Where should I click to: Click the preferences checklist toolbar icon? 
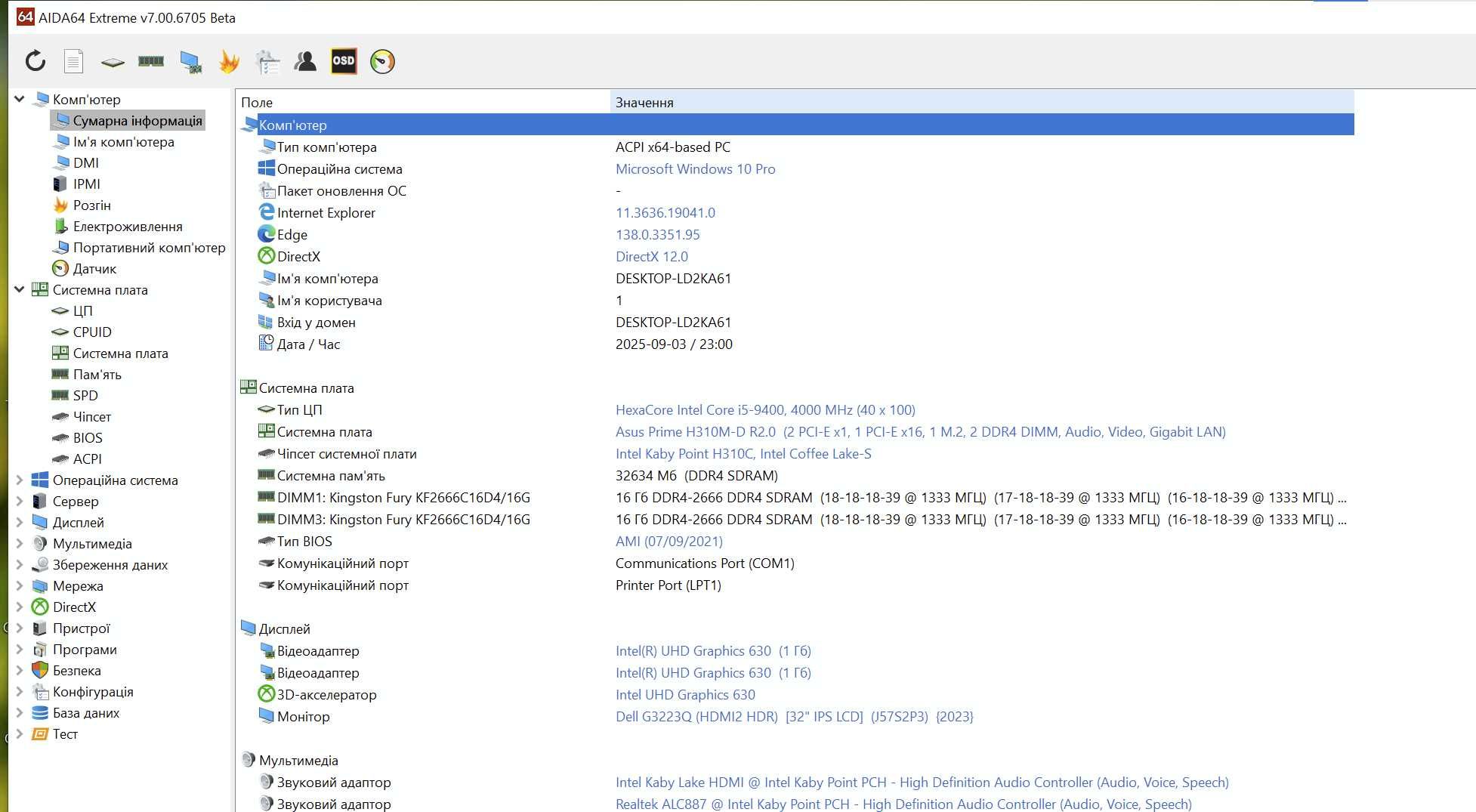pos(267,62)
